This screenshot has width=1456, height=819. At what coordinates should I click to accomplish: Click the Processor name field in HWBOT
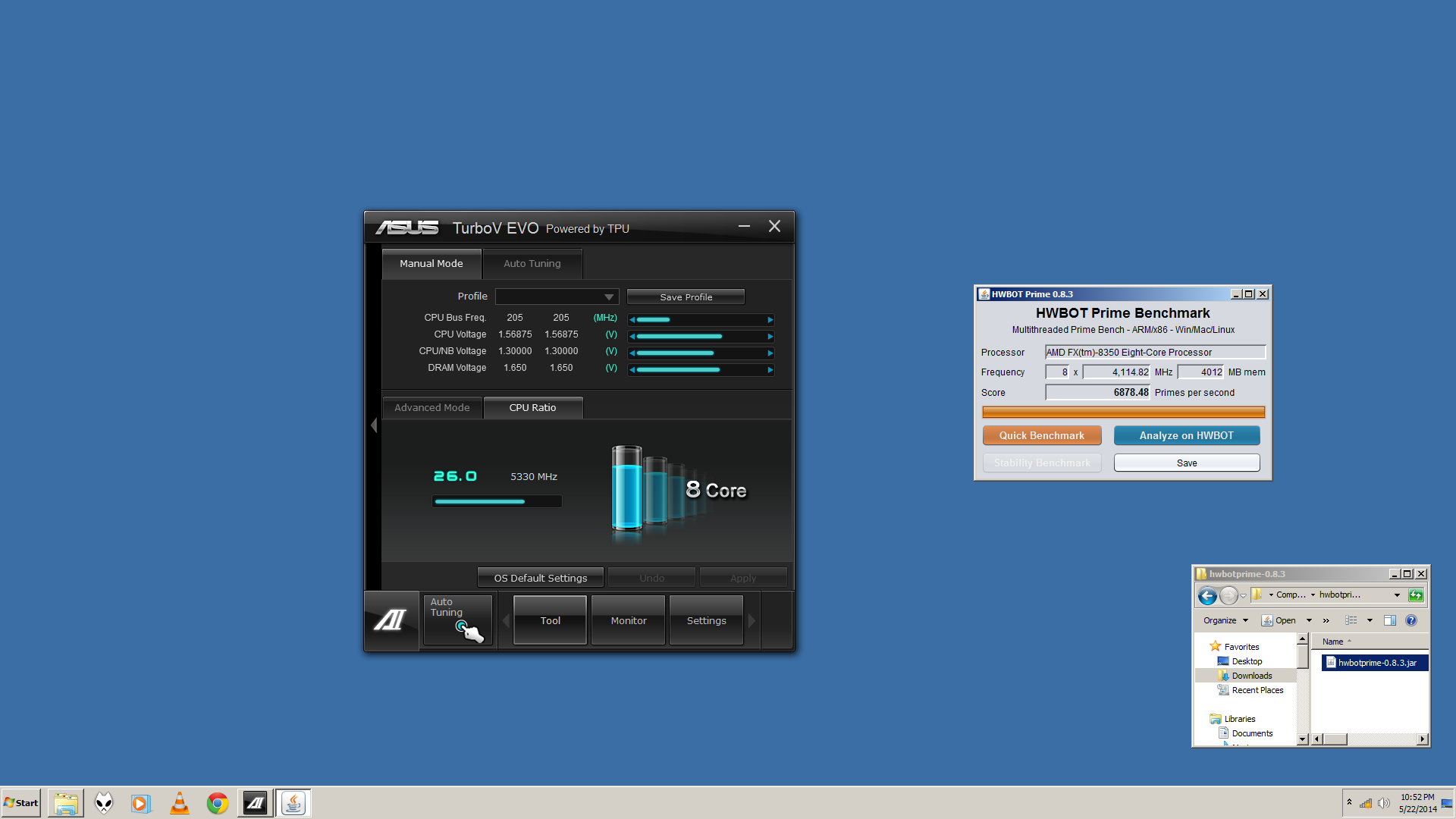(x=1155, y=353)
